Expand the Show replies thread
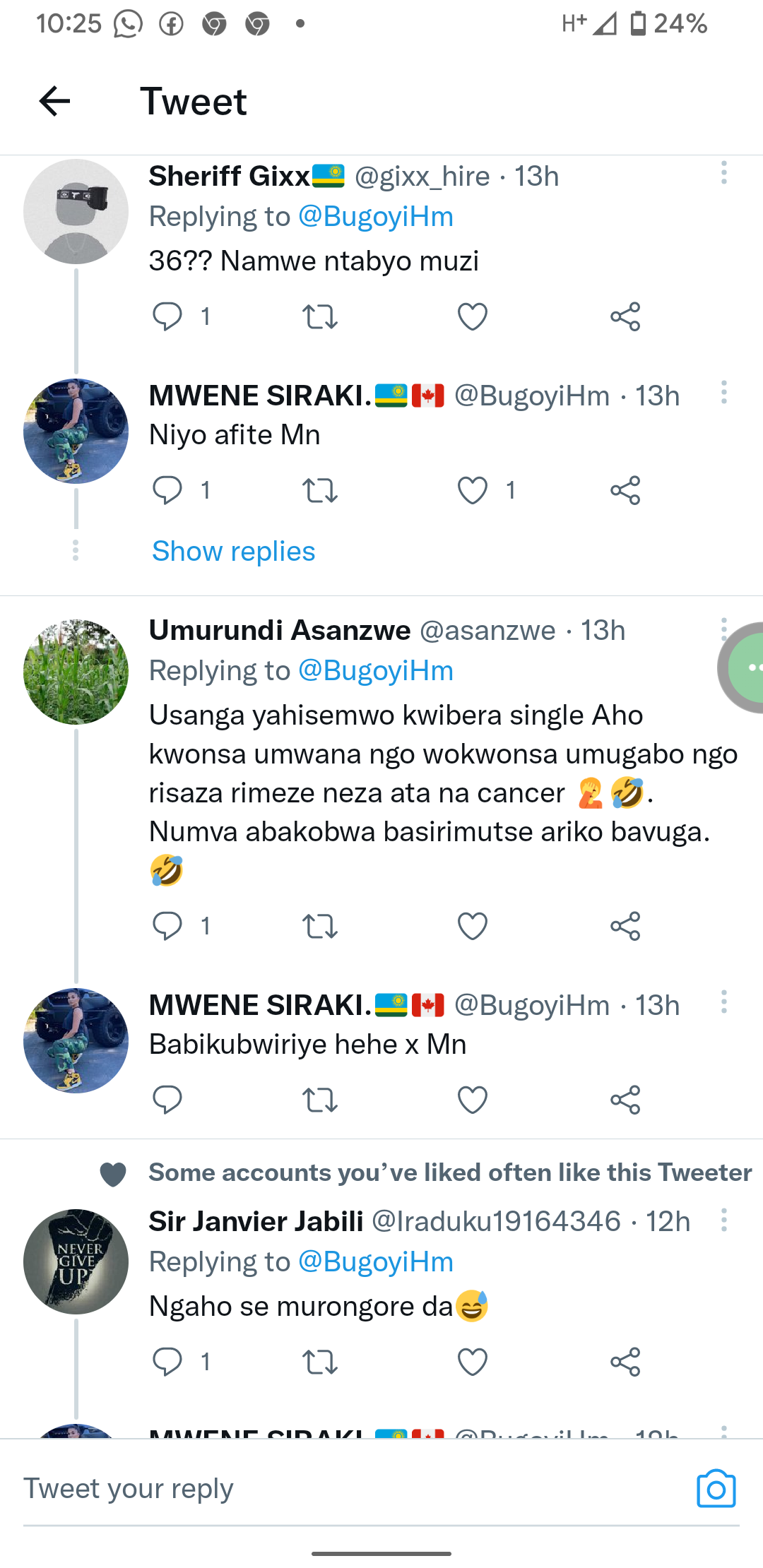 (233, 551)
